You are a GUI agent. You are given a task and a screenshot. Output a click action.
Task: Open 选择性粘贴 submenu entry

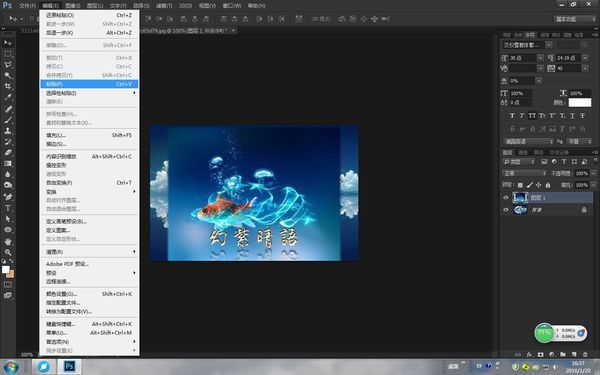coord(89,93)
